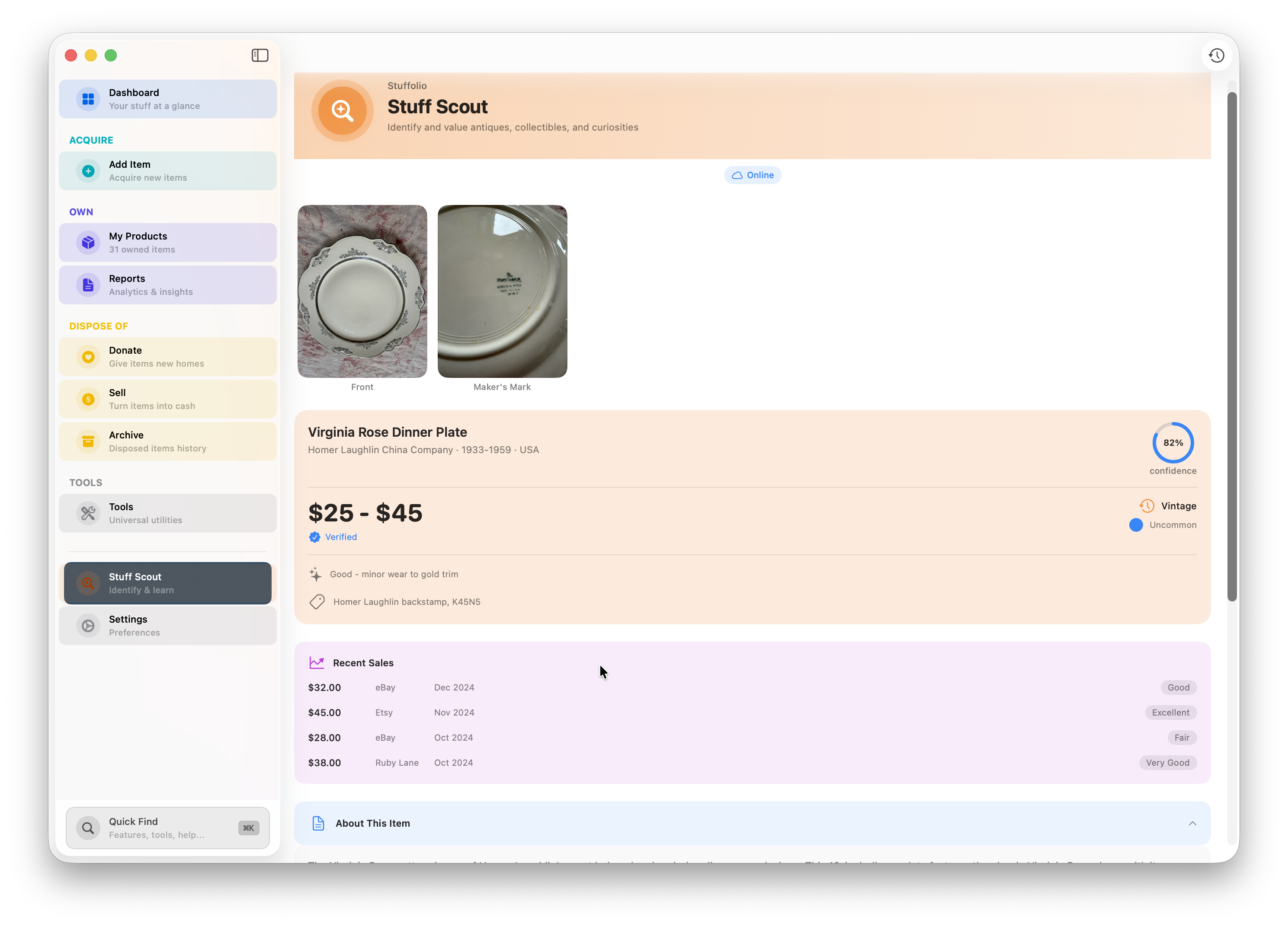
Task: Click the Archive box icon
Action: (x=88, y=441)
